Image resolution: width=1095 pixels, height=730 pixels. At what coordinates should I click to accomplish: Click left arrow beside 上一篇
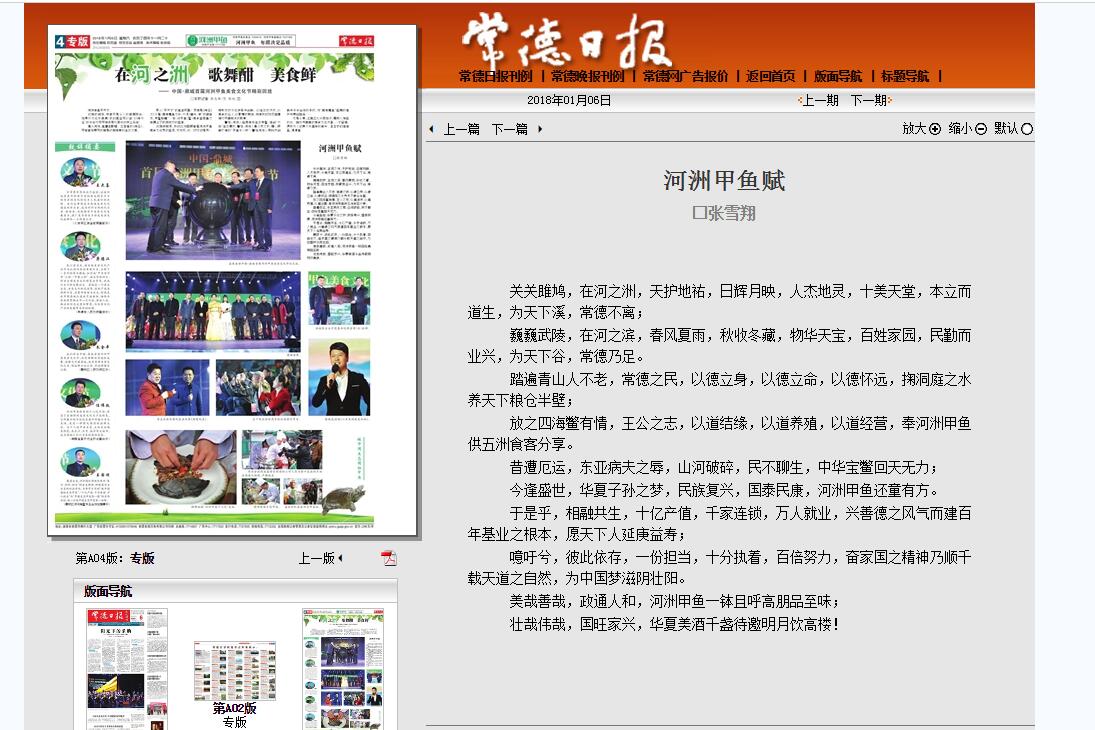[432, 129]
